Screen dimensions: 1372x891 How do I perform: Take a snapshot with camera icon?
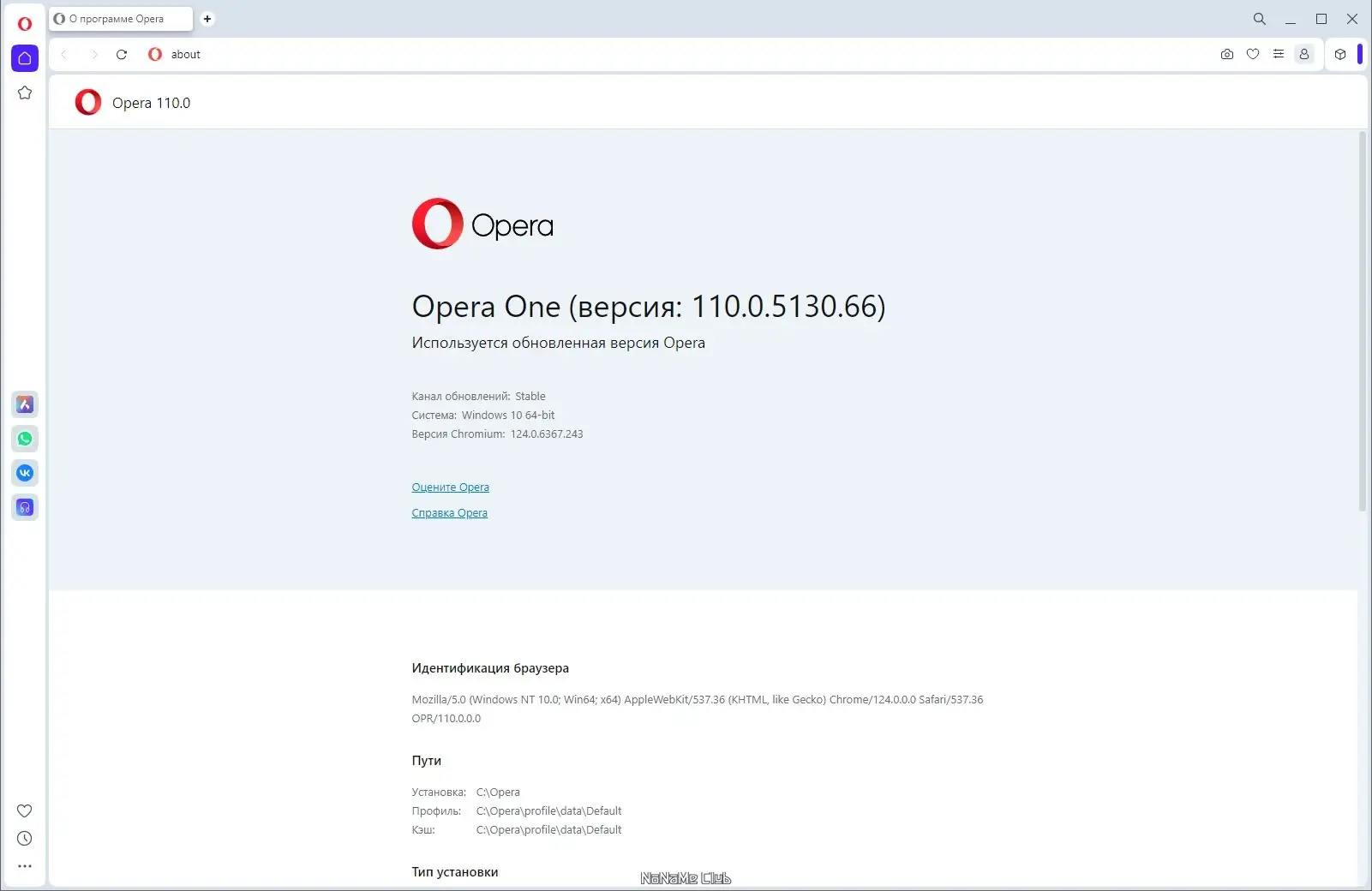(x=1227, y=54)
